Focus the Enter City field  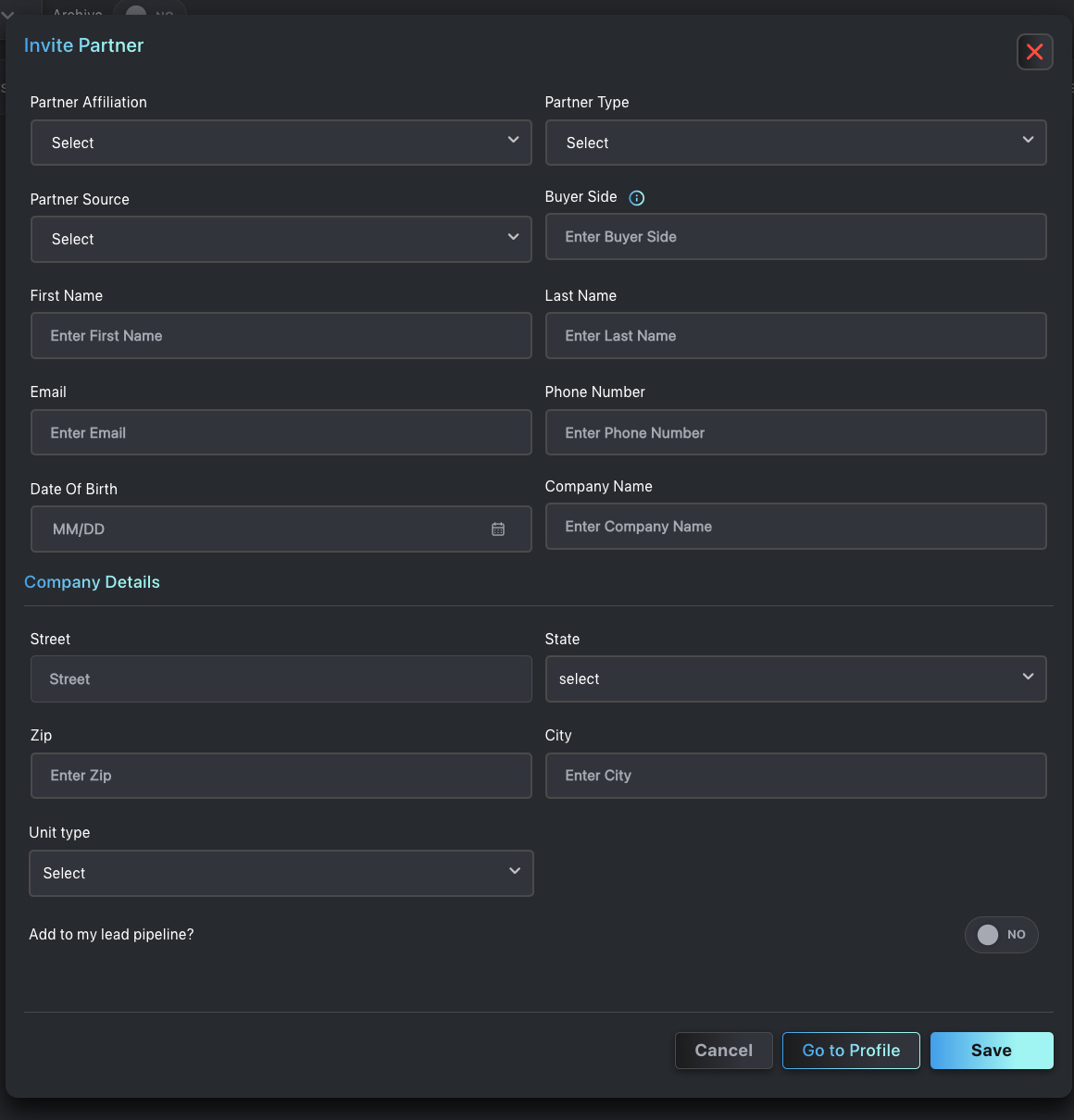(796, 776)
